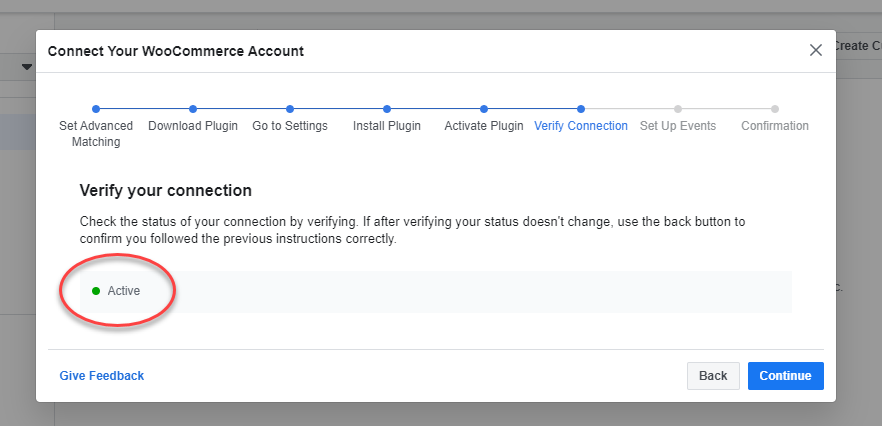Select the Go to Settings step
882x426 pixels.
290,125
